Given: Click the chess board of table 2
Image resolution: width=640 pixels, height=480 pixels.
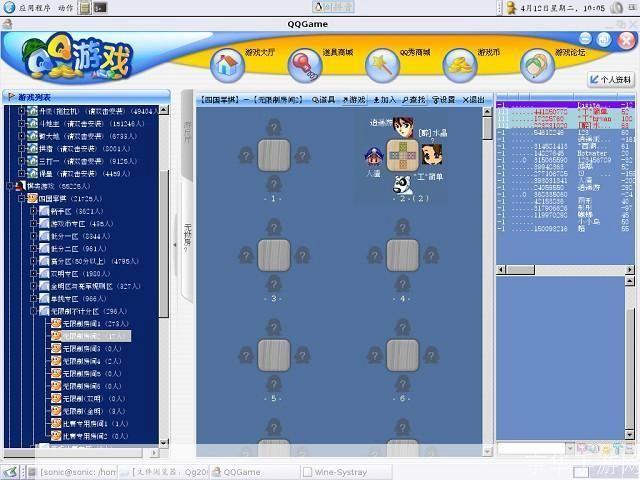Looking at the screenshot, I should pos(403,156).
